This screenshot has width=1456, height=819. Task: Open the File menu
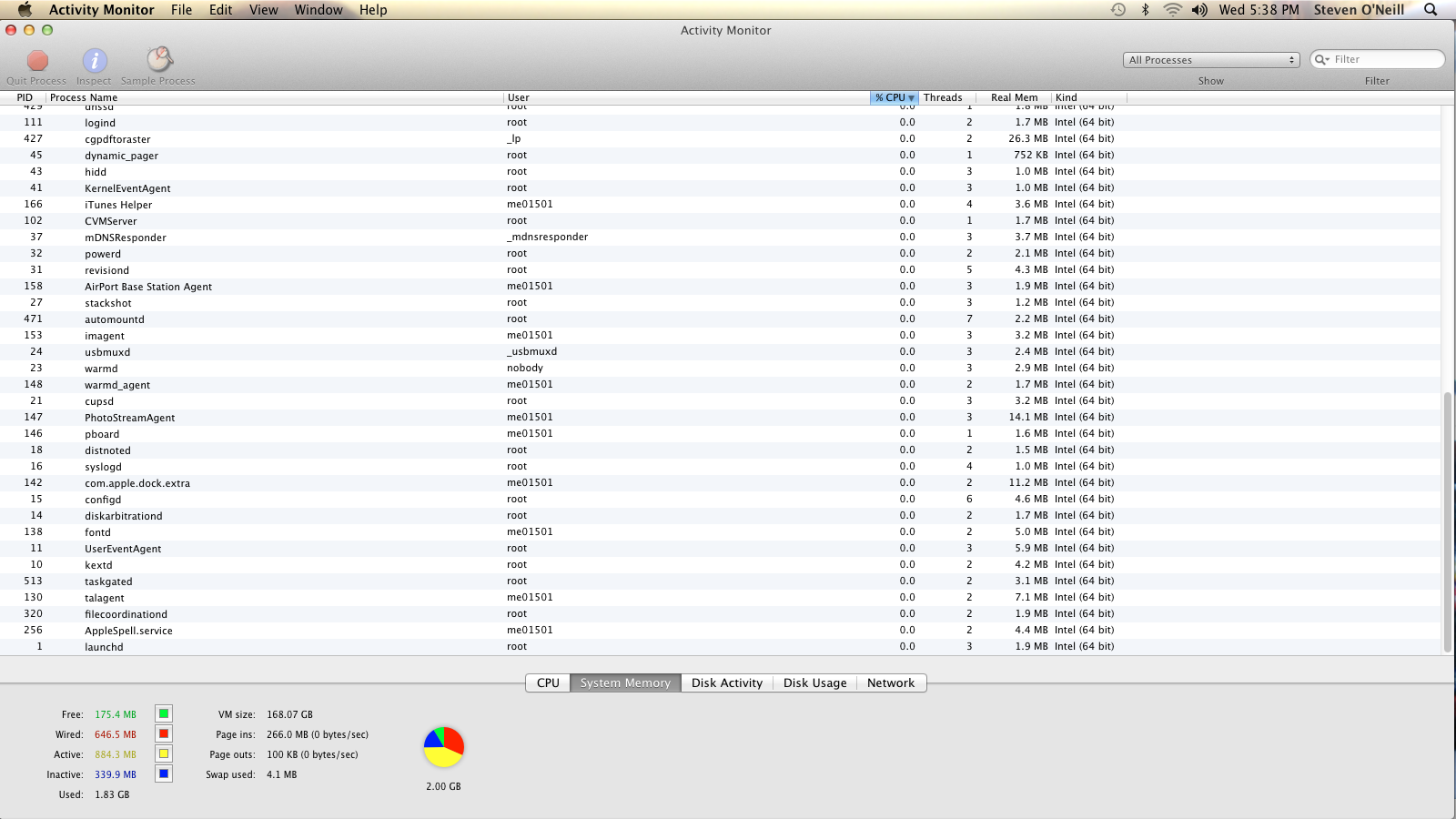point(182,9)
